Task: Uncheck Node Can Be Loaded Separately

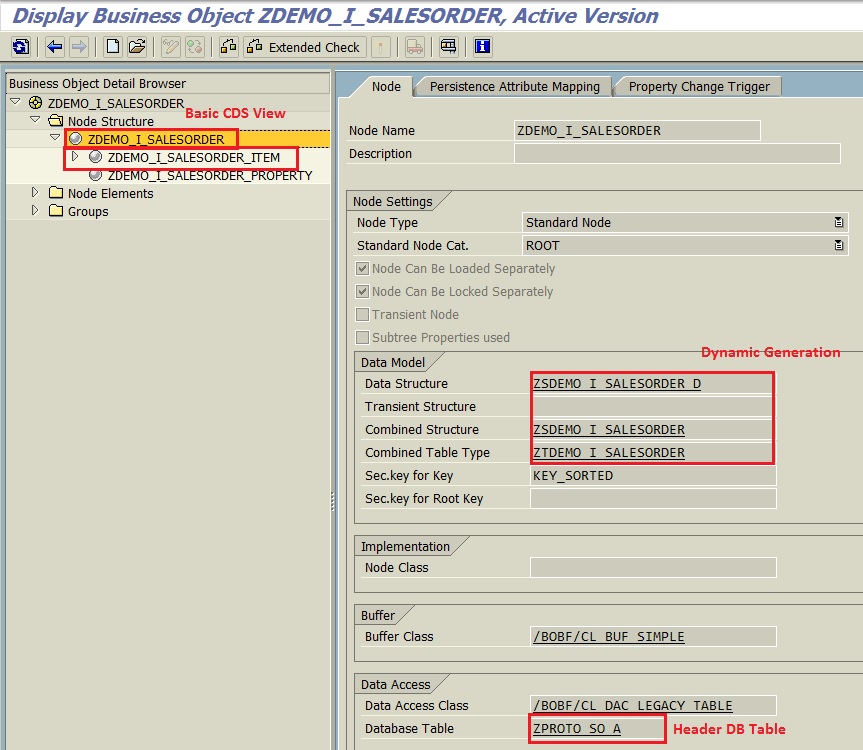Action: [364, 268]
